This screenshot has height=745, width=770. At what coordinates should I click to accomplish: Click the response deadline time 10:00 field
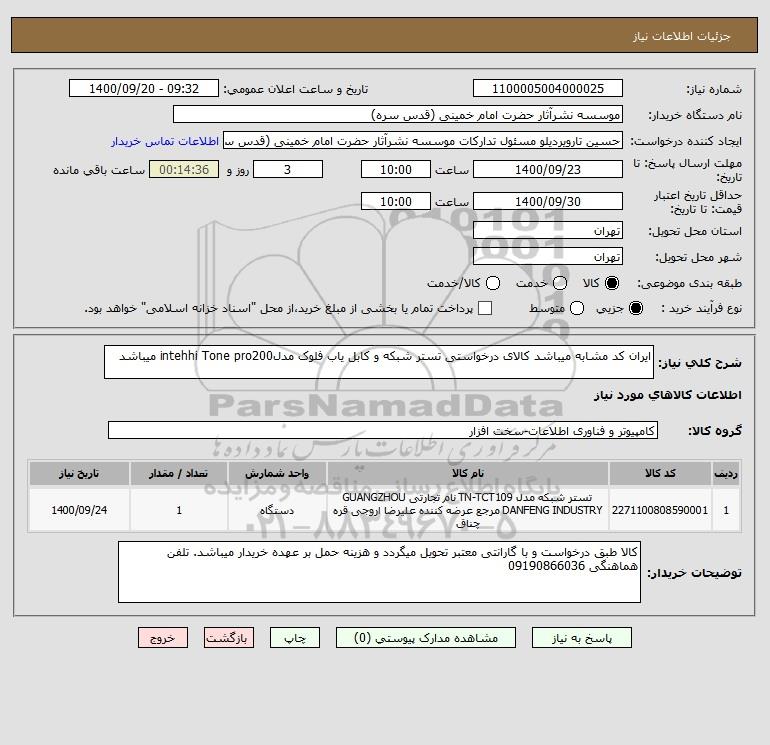click(x=396, y=169)
